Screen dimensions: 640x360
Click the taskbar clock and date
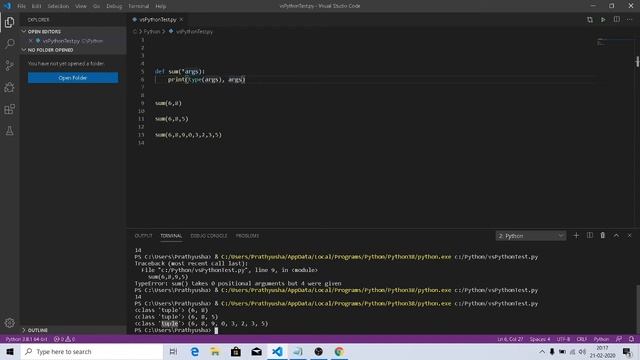(602, 351)
